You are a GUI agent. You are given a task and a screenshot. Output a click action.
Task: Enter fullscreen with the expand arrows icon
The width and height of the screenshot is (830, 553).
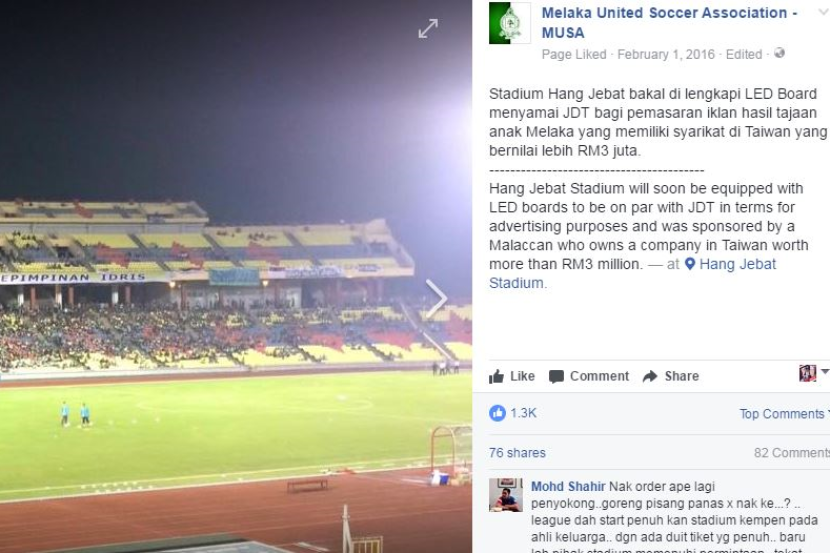[428, 29]
